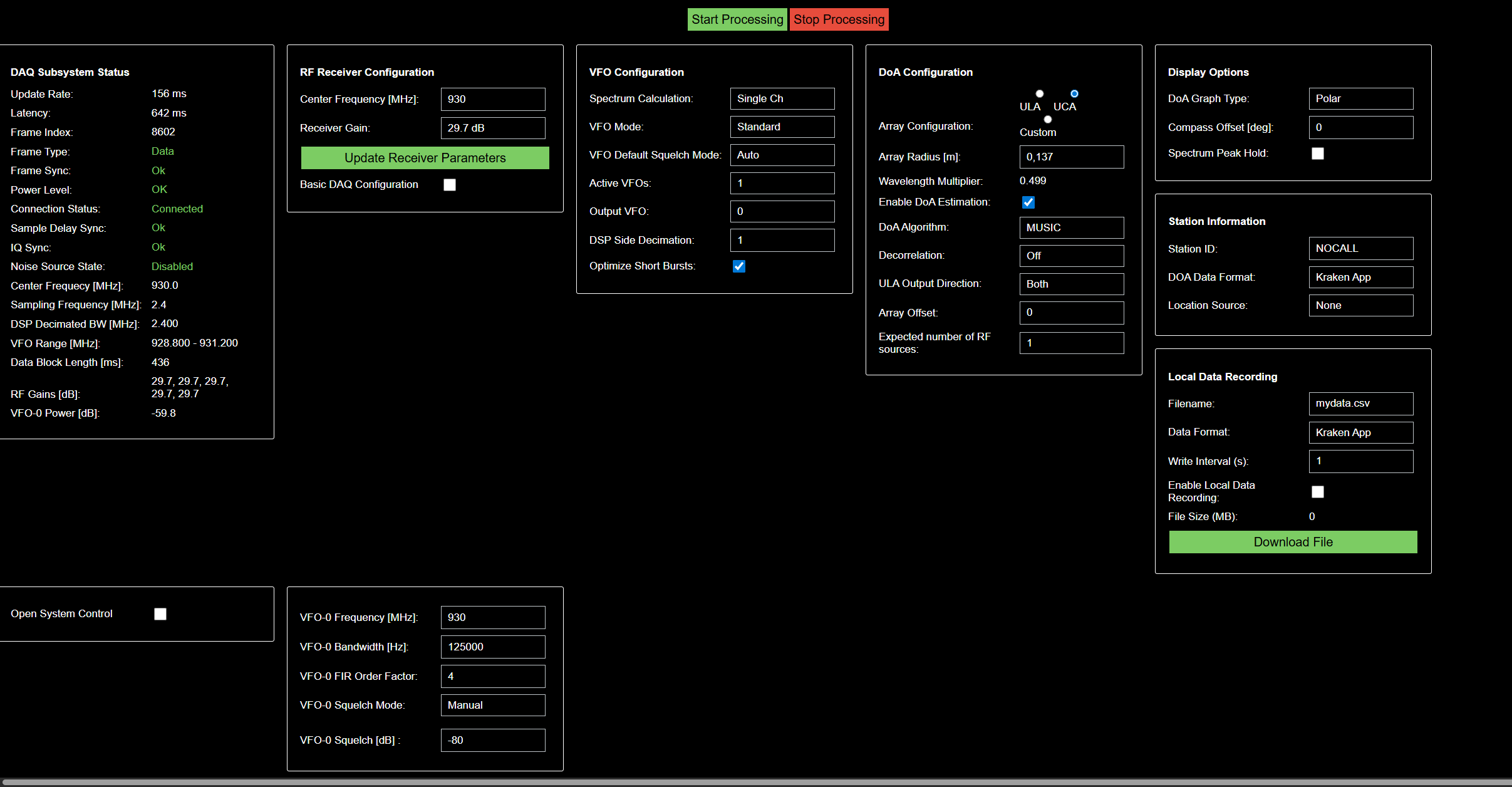Open the Location Source dropdown

pyautogui.click(x=1360, y=305)
